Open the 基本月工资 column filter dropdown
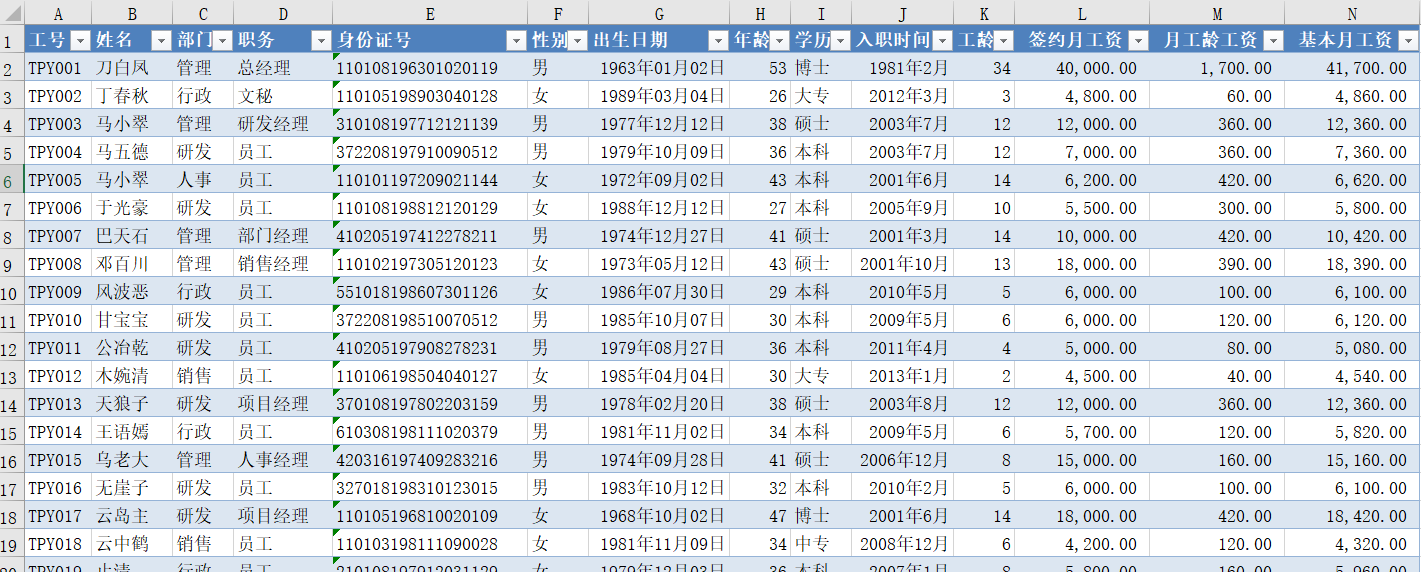Image resolution: width=1421 pixels, height=572 pixels. point(1408,41)
